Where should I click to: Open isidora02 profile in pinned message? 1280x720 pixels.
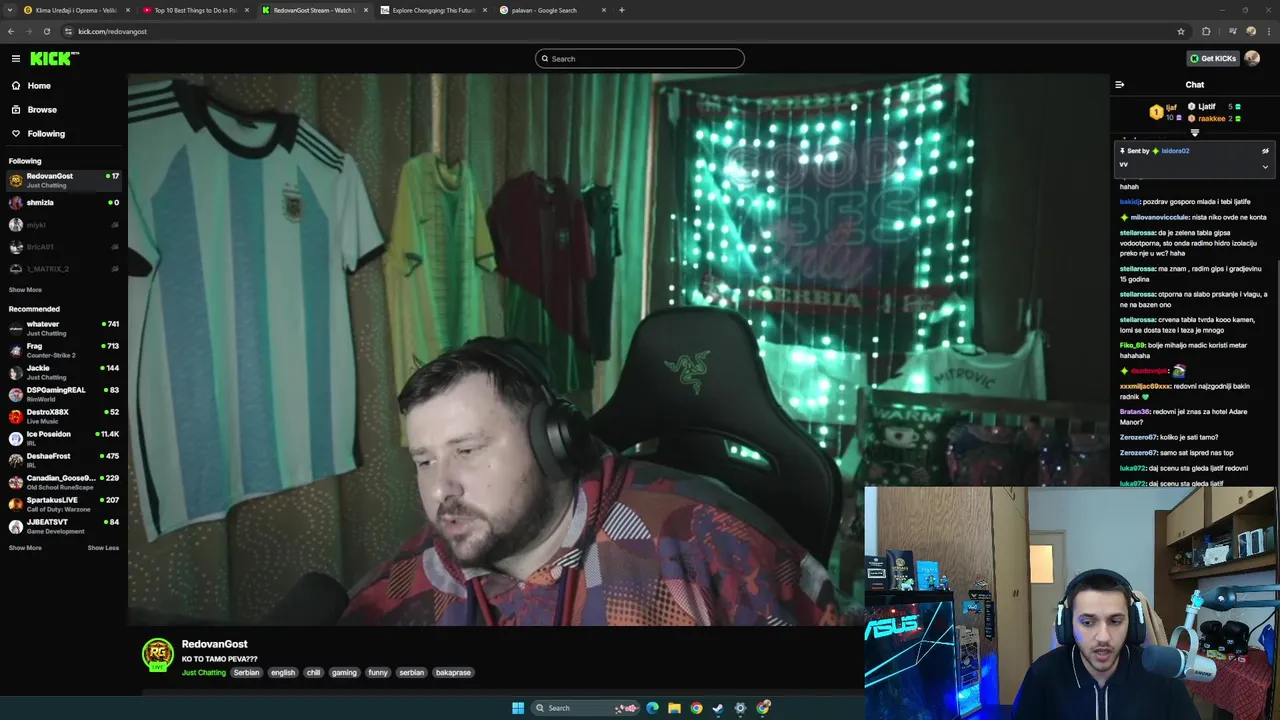coord(1175,151)
